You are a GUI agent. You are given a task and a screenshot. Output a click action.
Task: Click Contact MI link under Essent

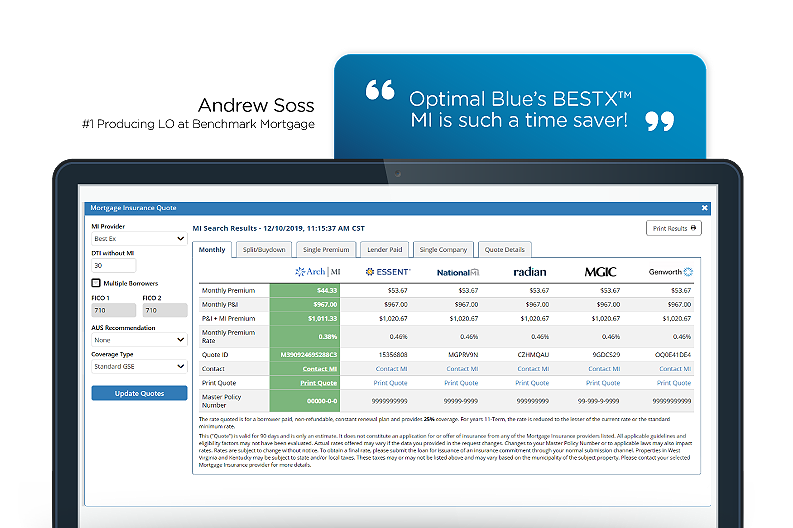click(x=390, y=369)
